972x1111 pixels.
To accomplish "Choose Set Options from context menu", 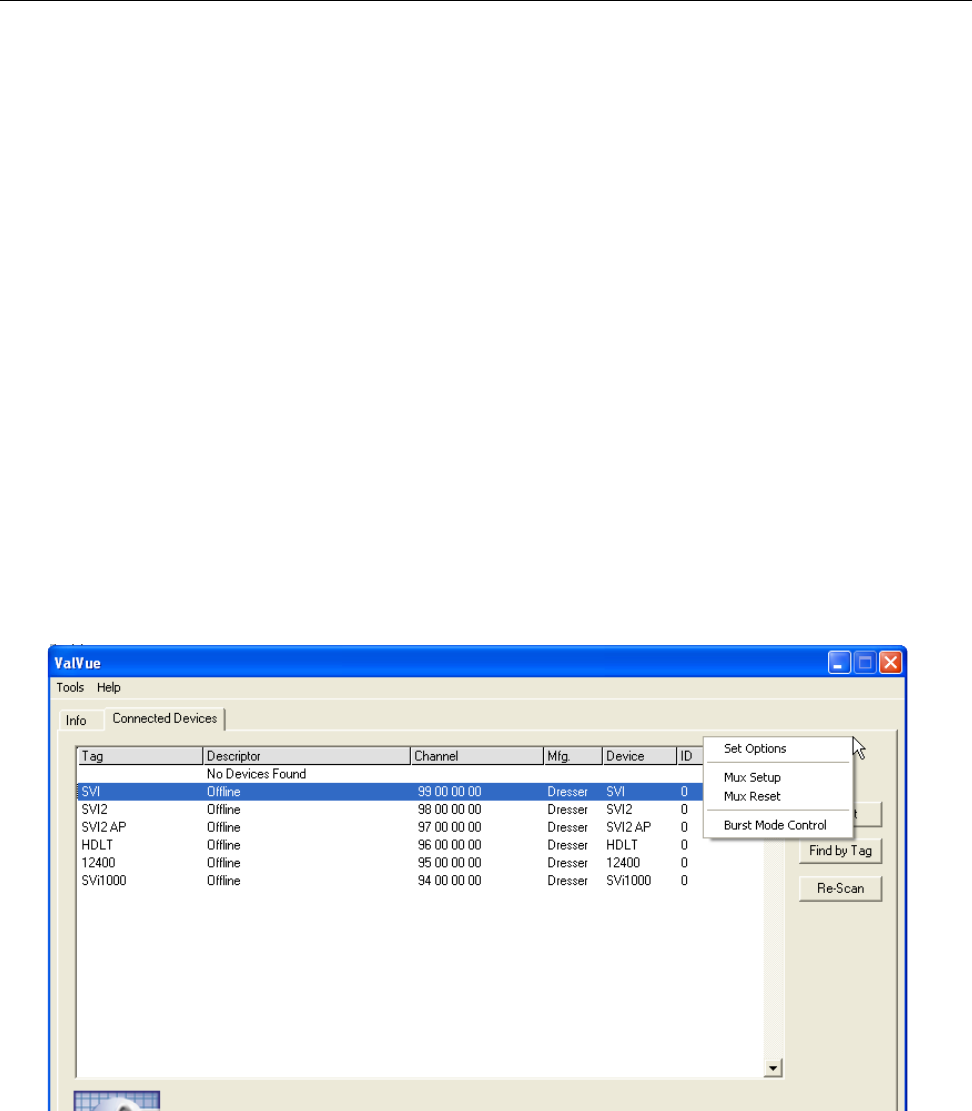I will [x=755, y=748].
